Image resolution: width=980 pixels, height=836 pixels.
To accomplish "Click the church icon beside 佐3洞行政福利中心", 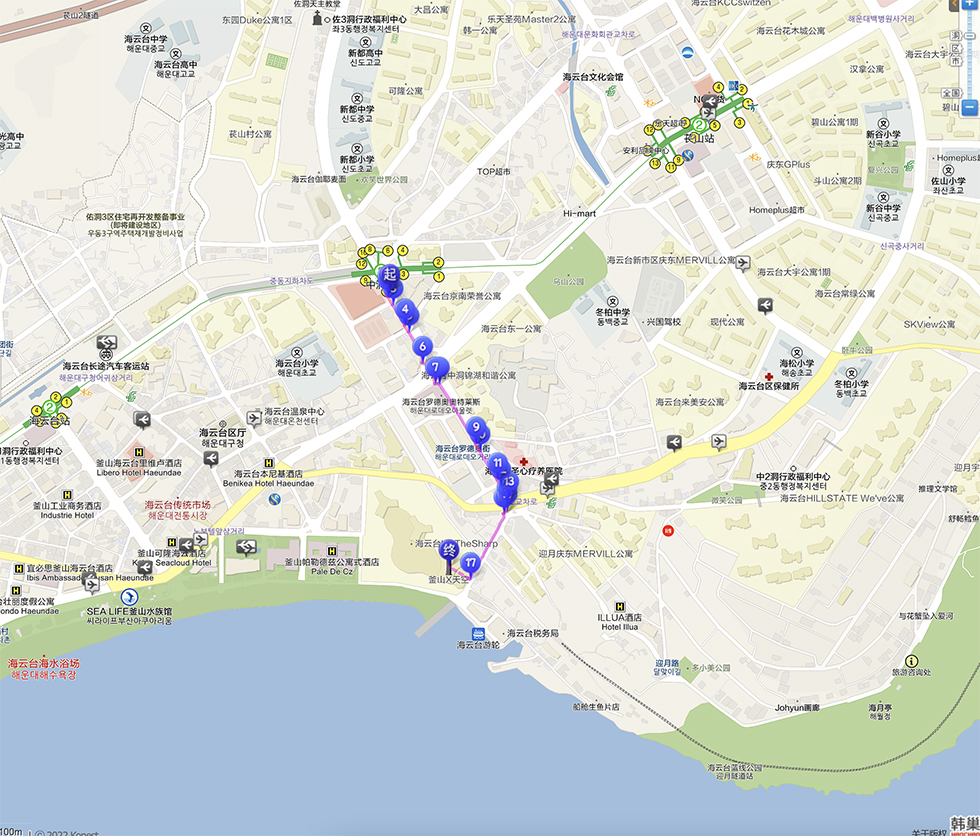I will coord(318,19).
